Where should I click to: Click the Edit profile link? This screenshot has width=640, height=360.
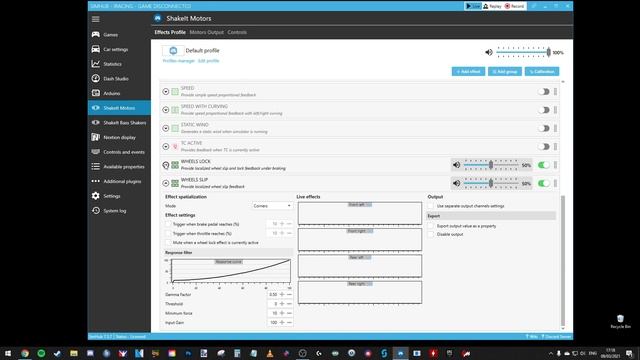click(209, 61)
